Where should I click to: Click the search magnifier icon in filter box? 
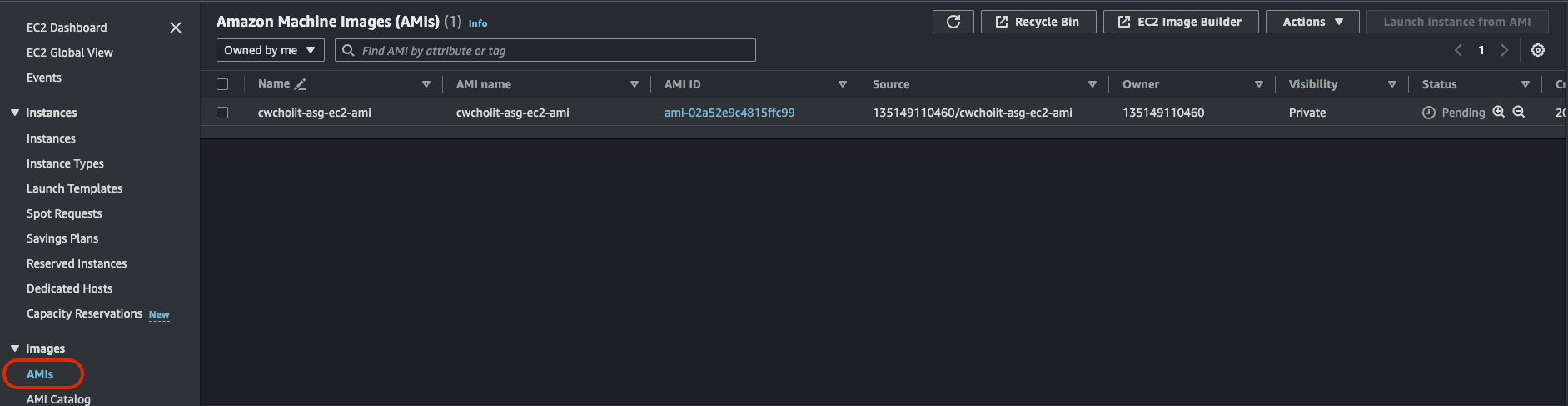[x=348, y=50]
